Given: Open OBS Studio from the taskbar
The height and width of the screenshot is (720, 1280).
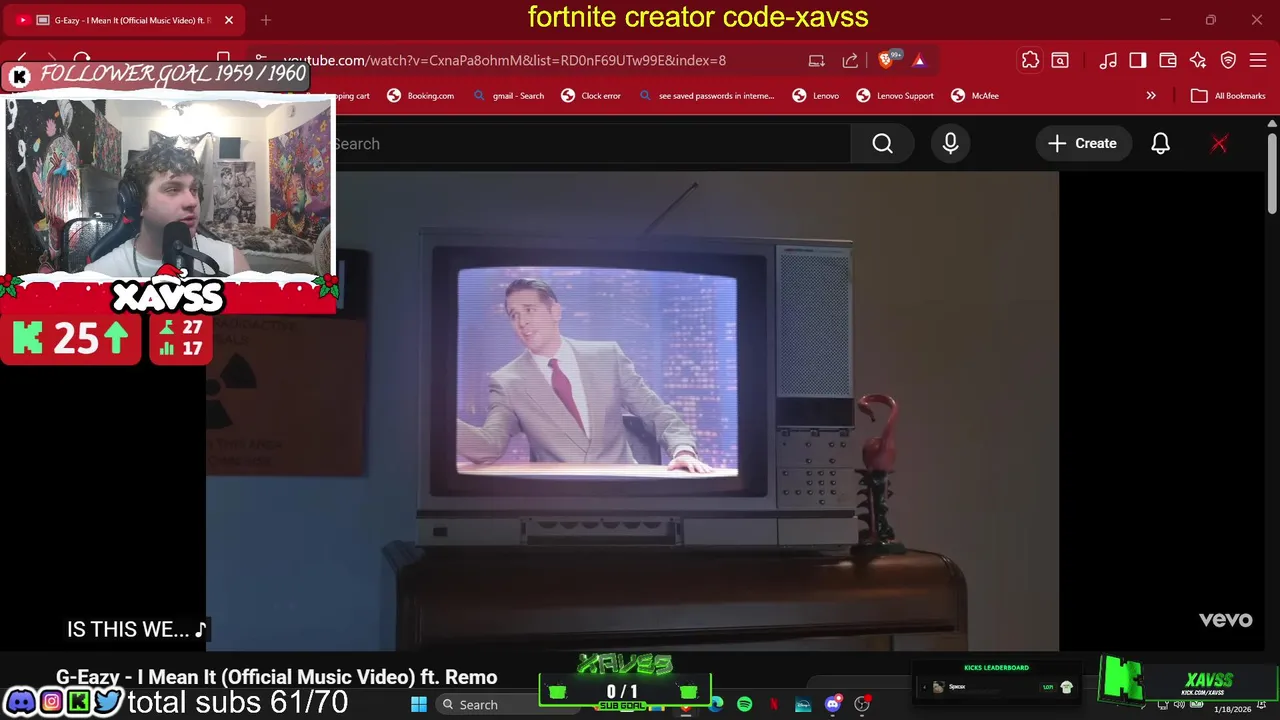Looking at the screenshot, I should pyautogui.click(x=862, y=705).
